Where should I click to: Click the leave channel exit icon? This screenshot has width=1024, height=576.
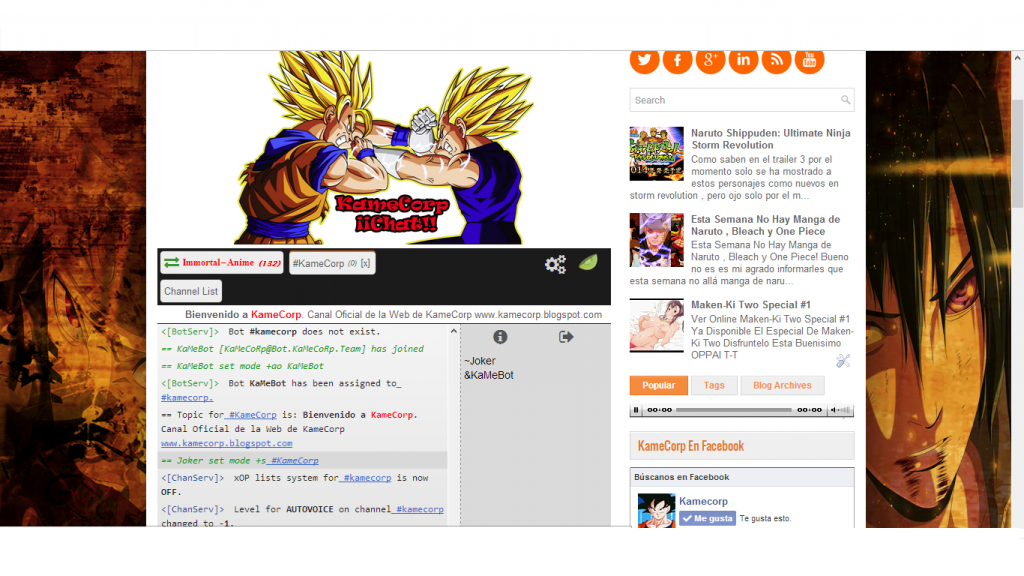(x=566, y=337)
